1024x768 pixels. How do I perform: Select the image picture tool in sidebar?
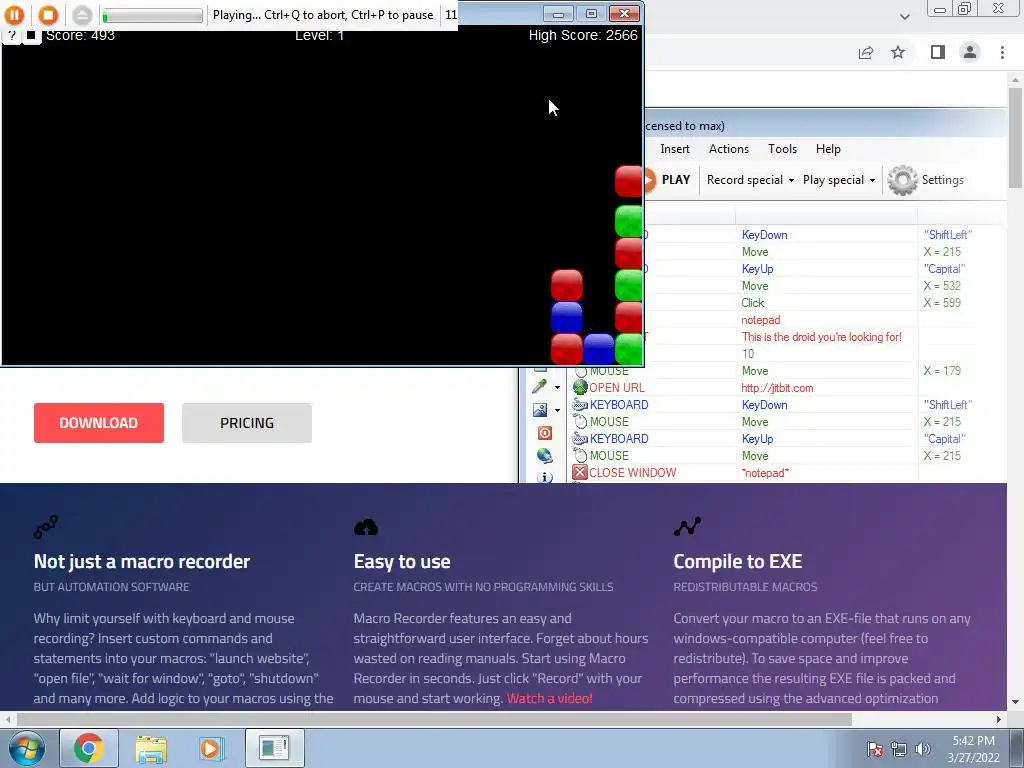pos(539,409)
